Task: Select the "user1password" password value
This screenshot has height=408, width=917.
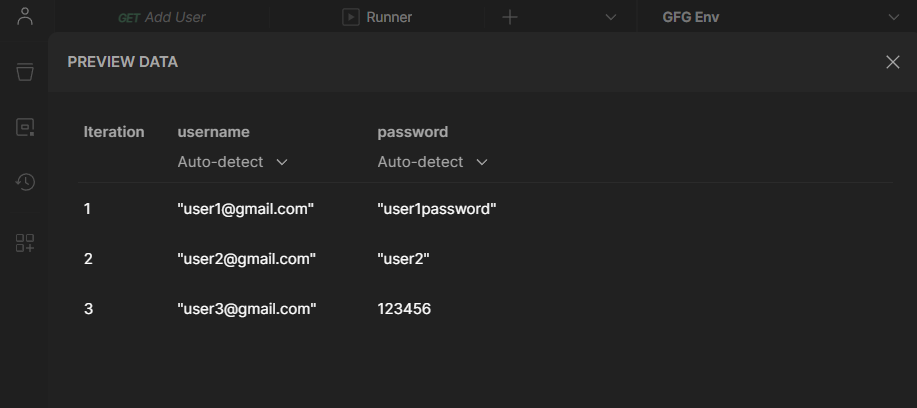Action: (437, 209)
